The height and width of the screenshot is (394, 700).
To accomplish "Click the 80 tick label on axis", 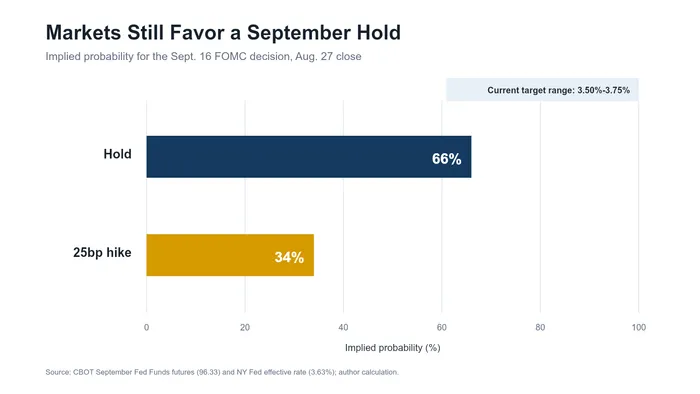I will point(540,328).
